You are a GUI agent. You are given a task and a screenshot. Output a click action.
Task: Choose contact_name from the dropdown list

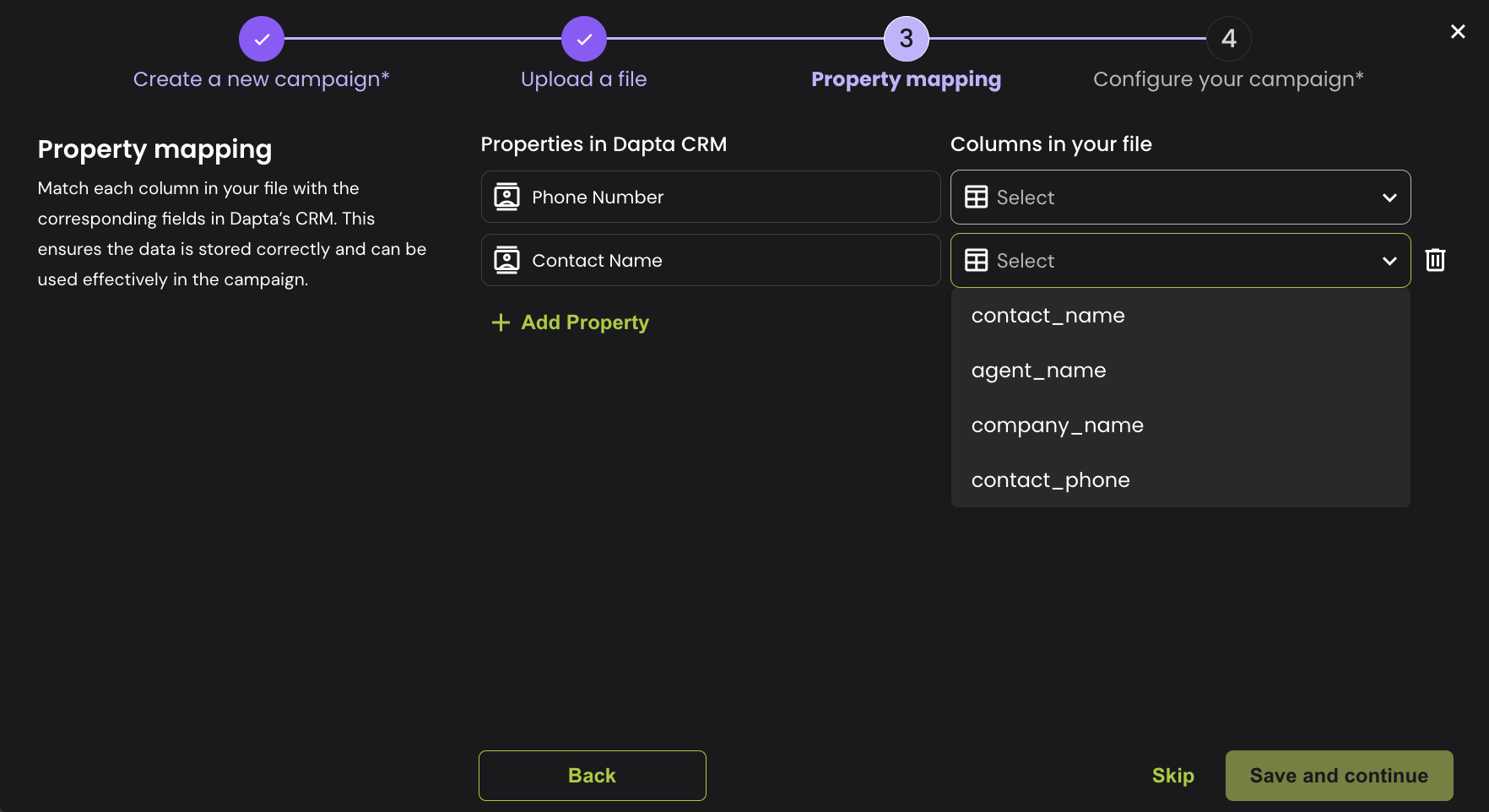(x=1048, y=316)
